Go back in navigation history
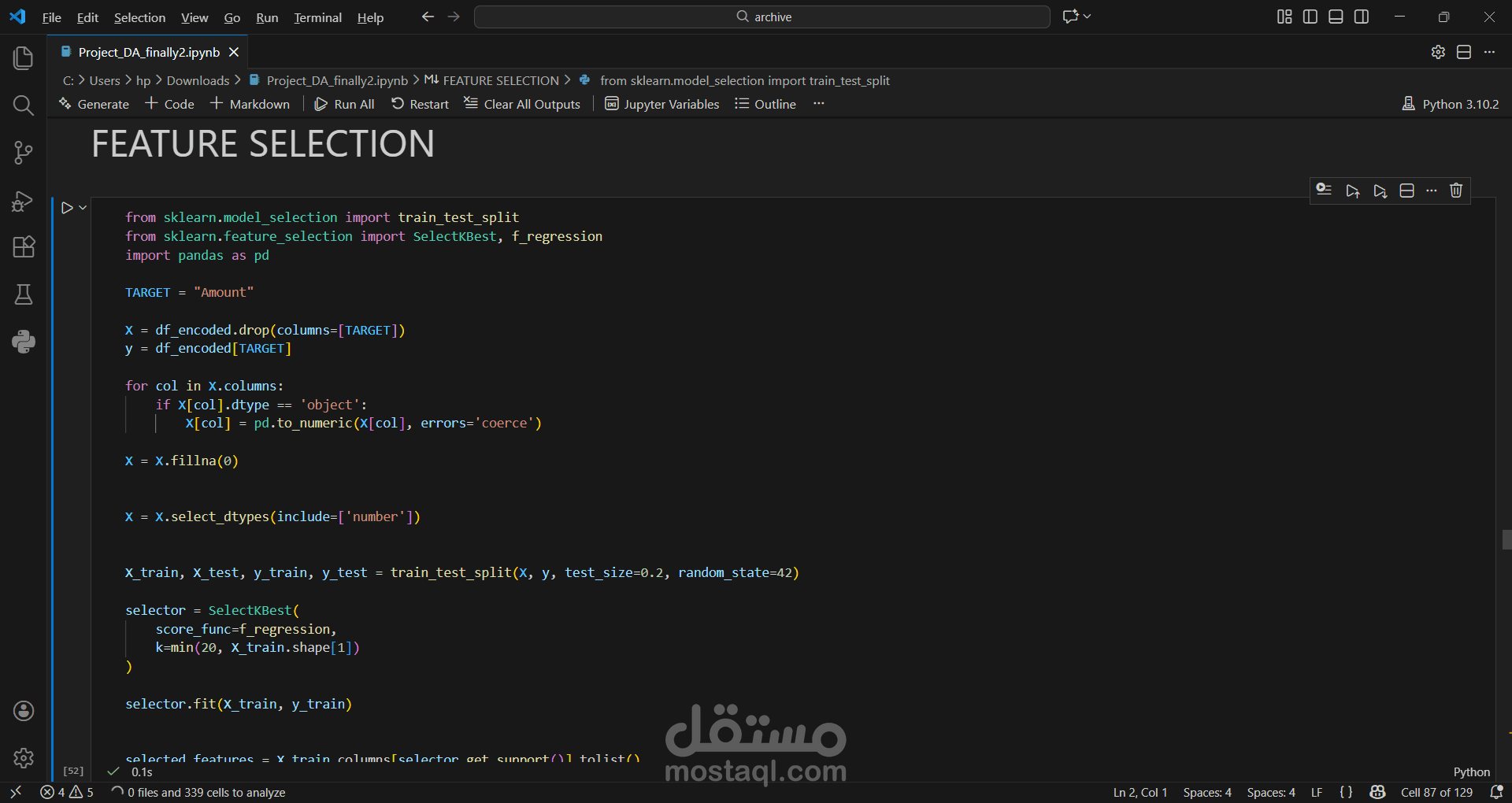This screenshot has height=803, width=1512. click(428, 17)
